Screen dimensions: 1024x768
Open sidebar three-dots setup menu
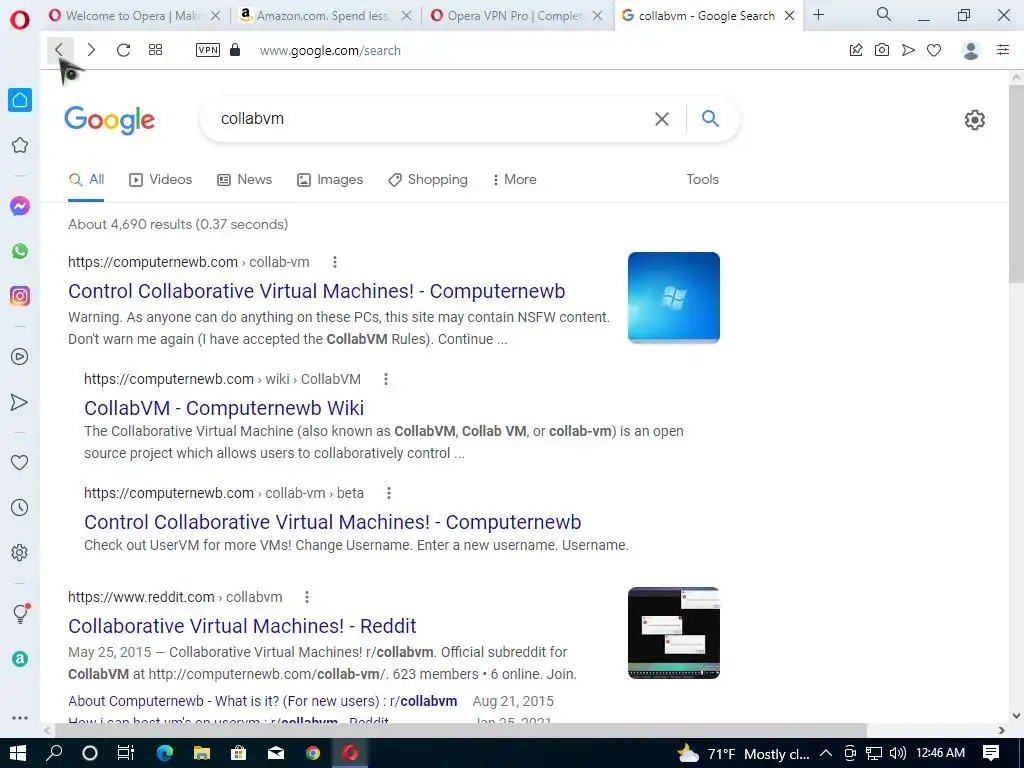20,718
